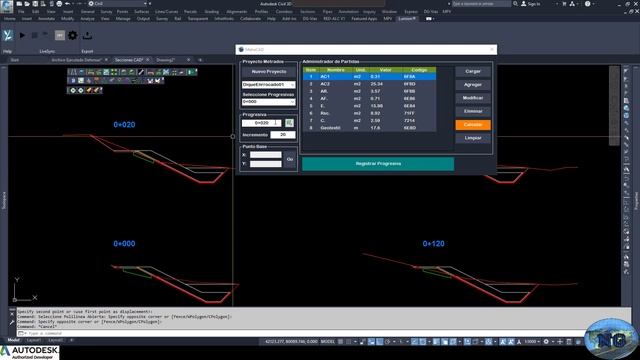
Task: Open the annotation scale 1:1000 dropdown
Action: pyautogui.click(x=532, y=342)
